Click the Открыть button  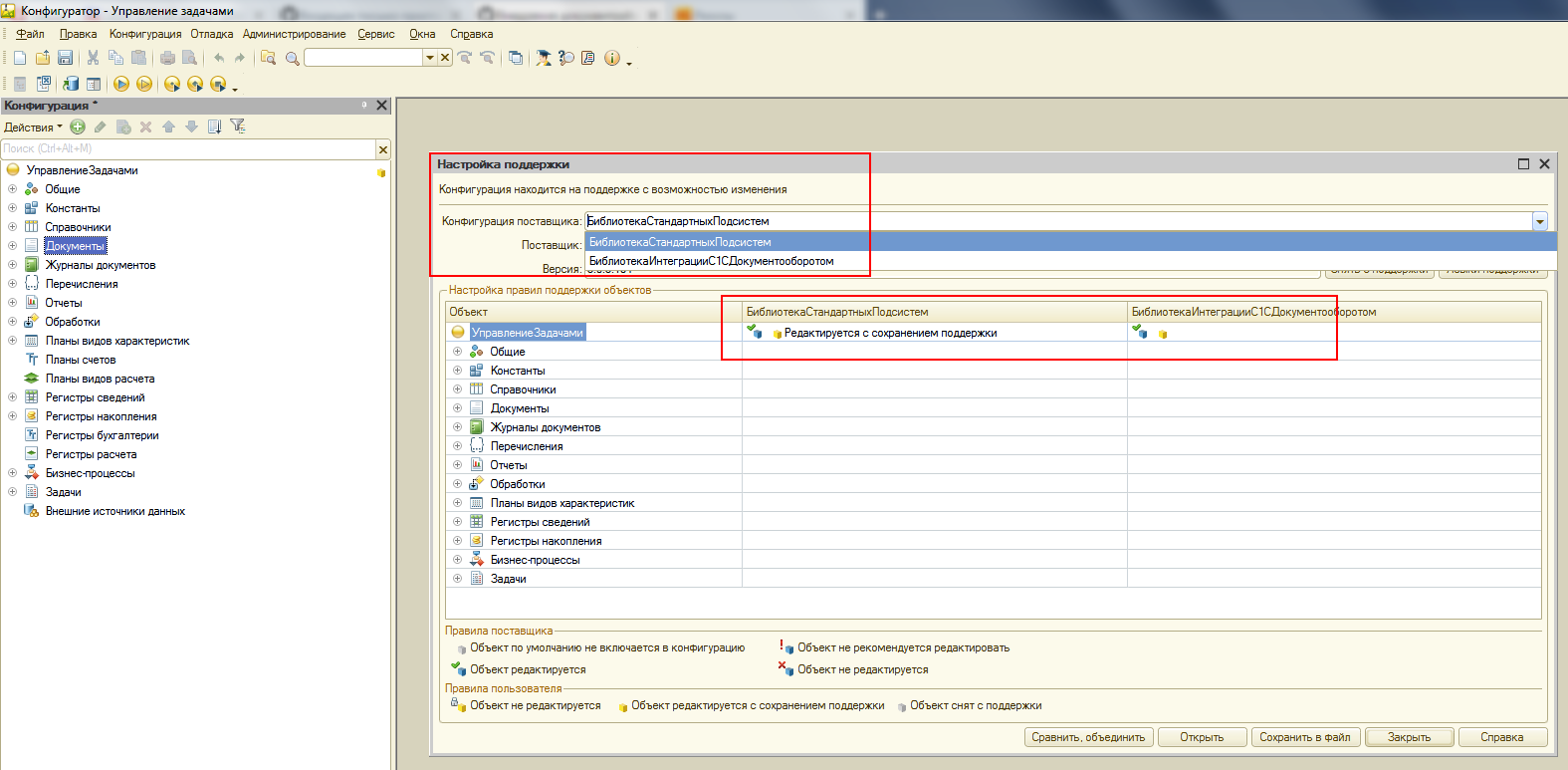1202,737
